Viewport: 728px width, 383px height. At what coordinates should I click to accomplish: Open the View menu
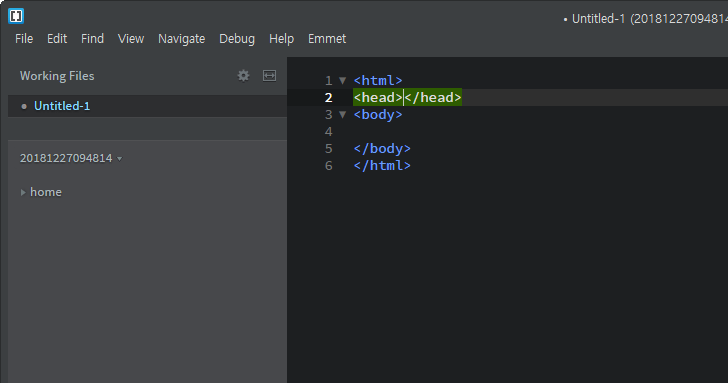[x=131, y=39]
